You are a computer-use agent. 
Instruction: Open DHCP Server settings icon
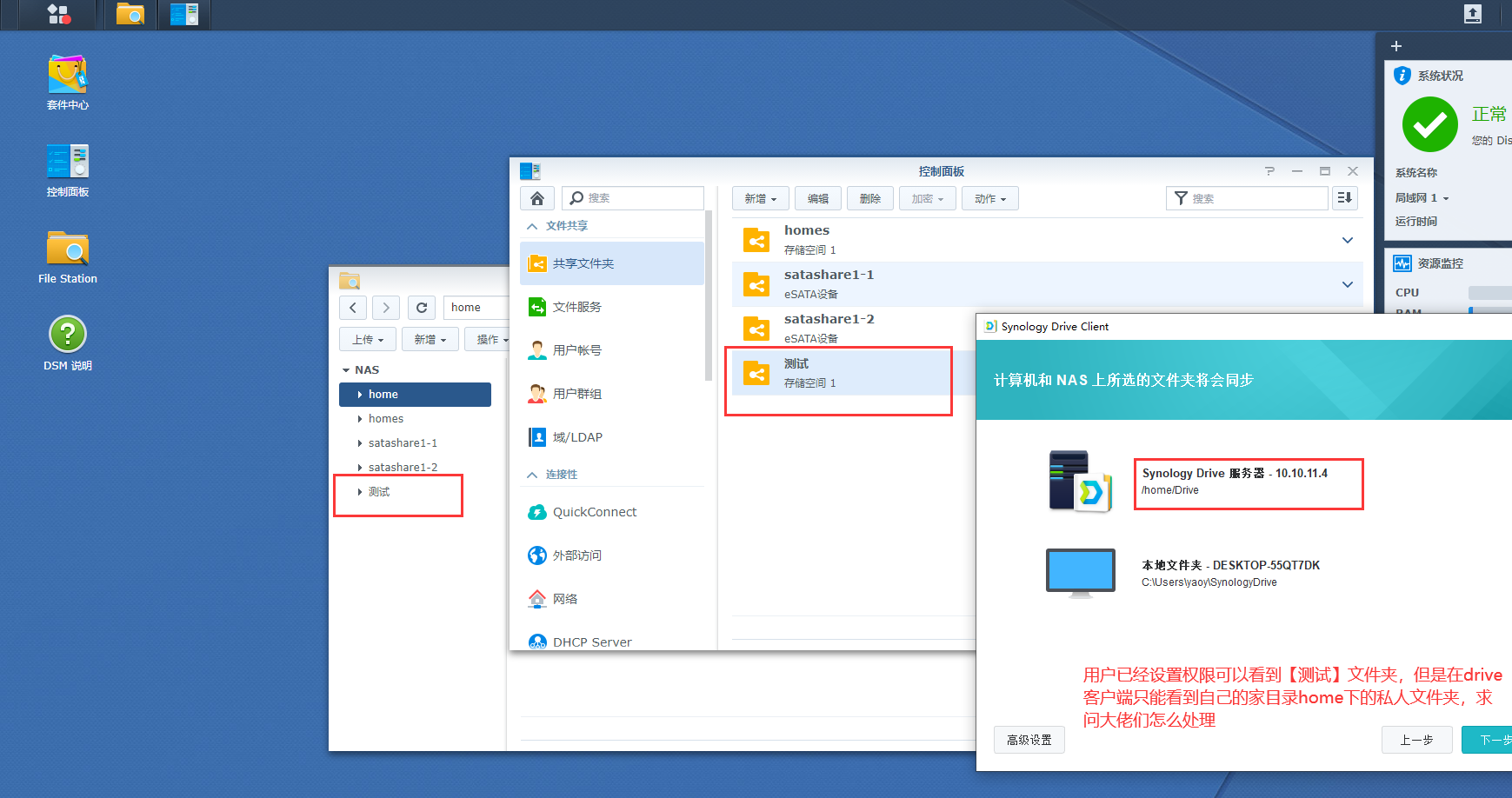[537, 642]
